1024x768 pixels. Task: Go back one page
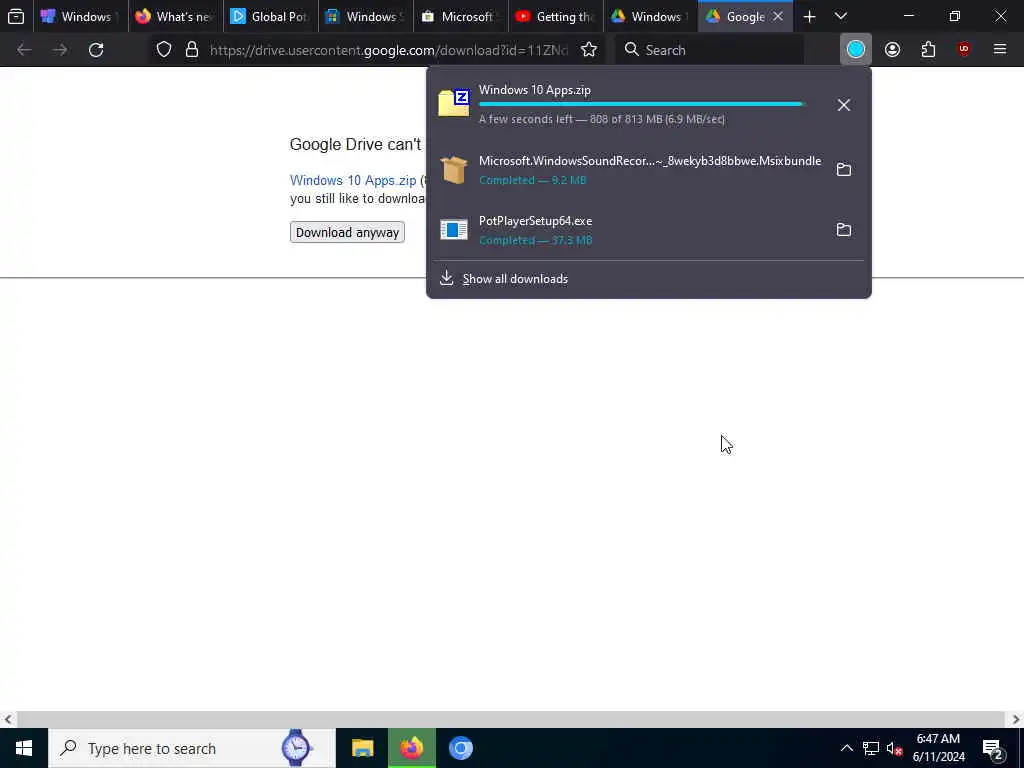(x=24, y=50)
